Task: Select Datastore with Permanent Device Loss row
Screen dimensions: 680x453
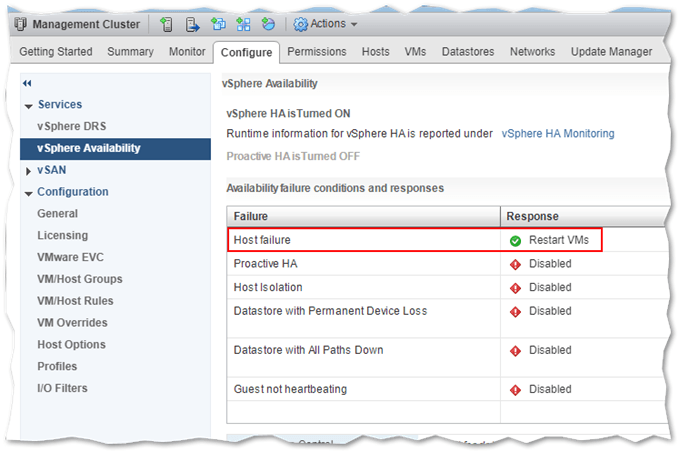Action: pyautogui.click(x=447, y=319)
